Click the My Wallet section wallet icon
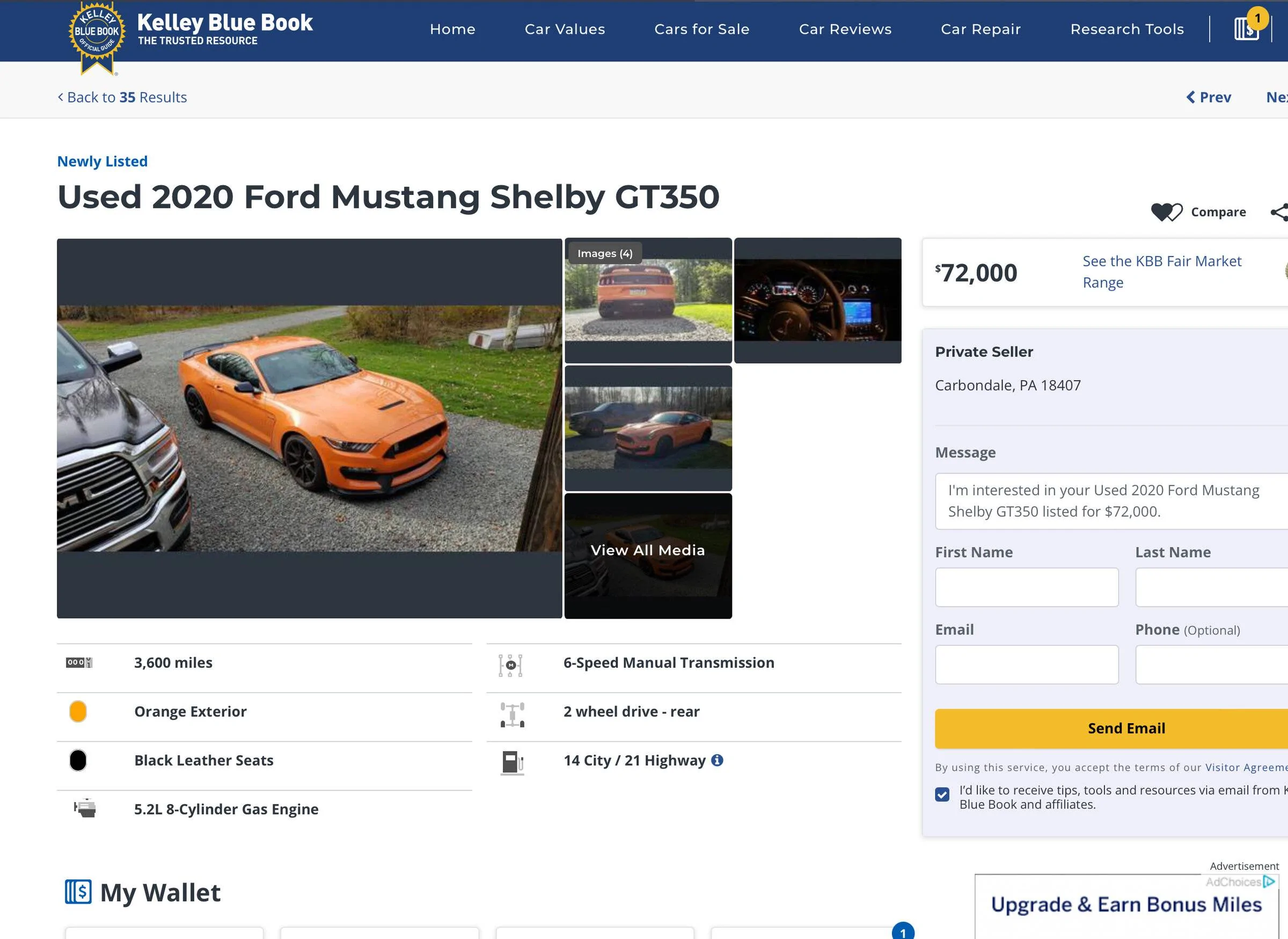 coord(78,892)
